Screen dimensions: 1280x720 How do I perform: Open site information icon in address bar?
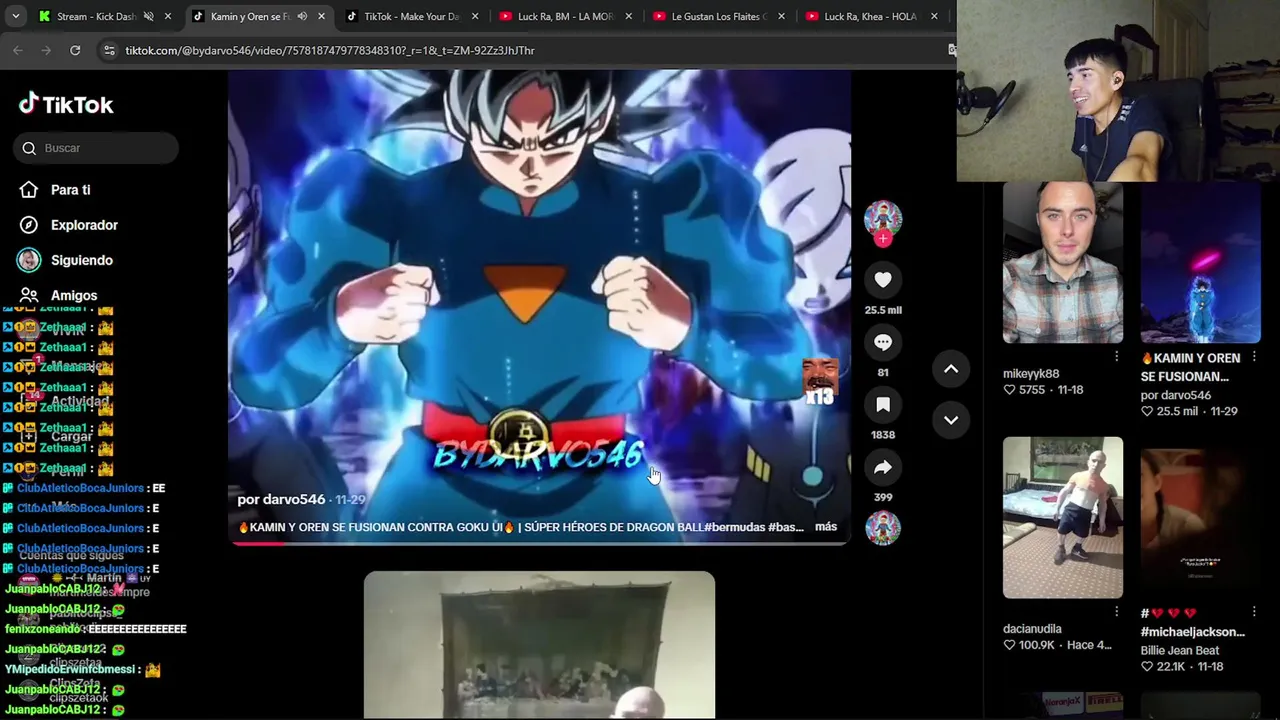click(109, 50)
